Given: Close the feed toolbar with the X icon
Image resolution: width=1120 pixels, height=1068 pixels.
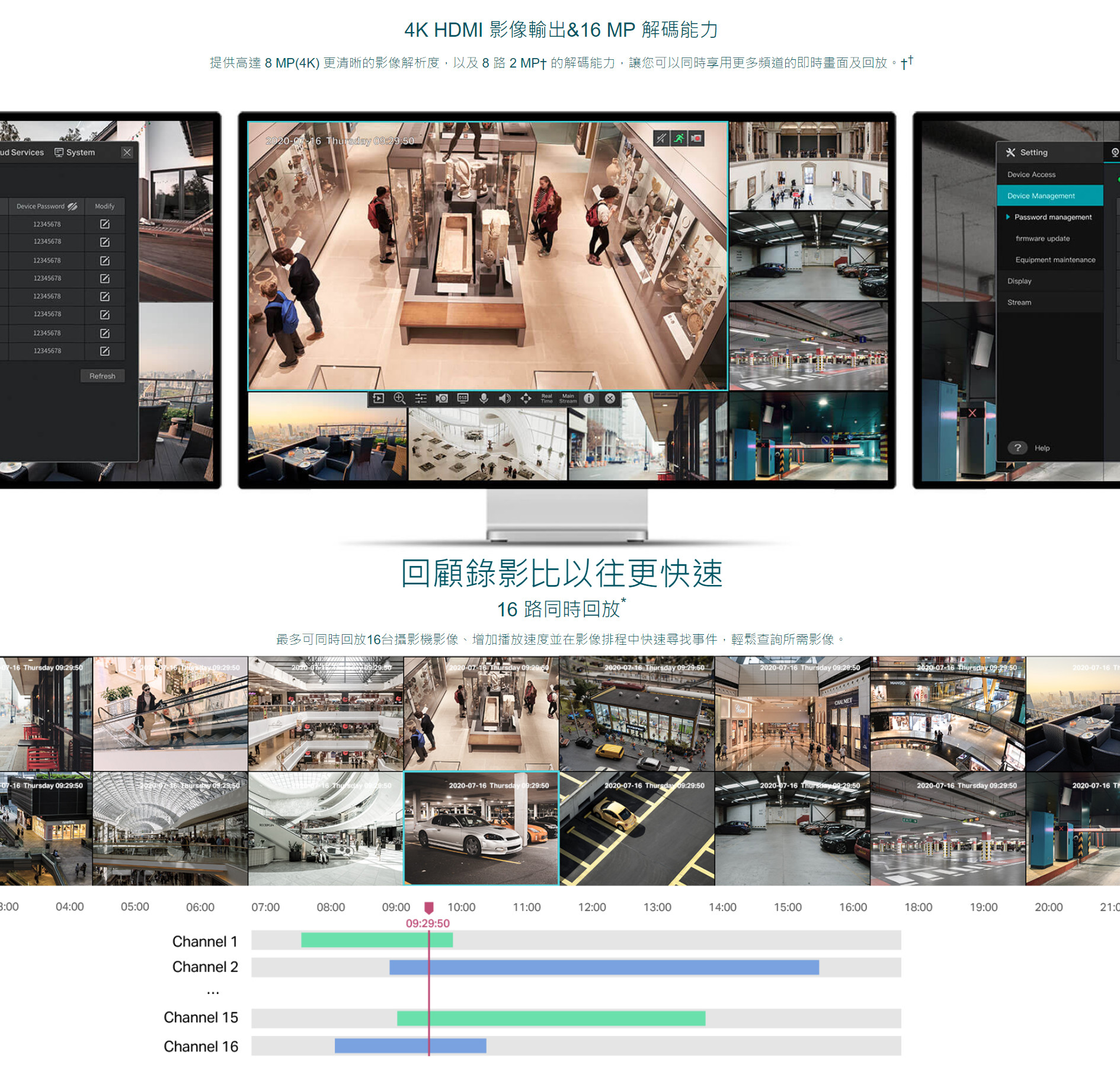Looking at the screenshot, I should point(610,398).
